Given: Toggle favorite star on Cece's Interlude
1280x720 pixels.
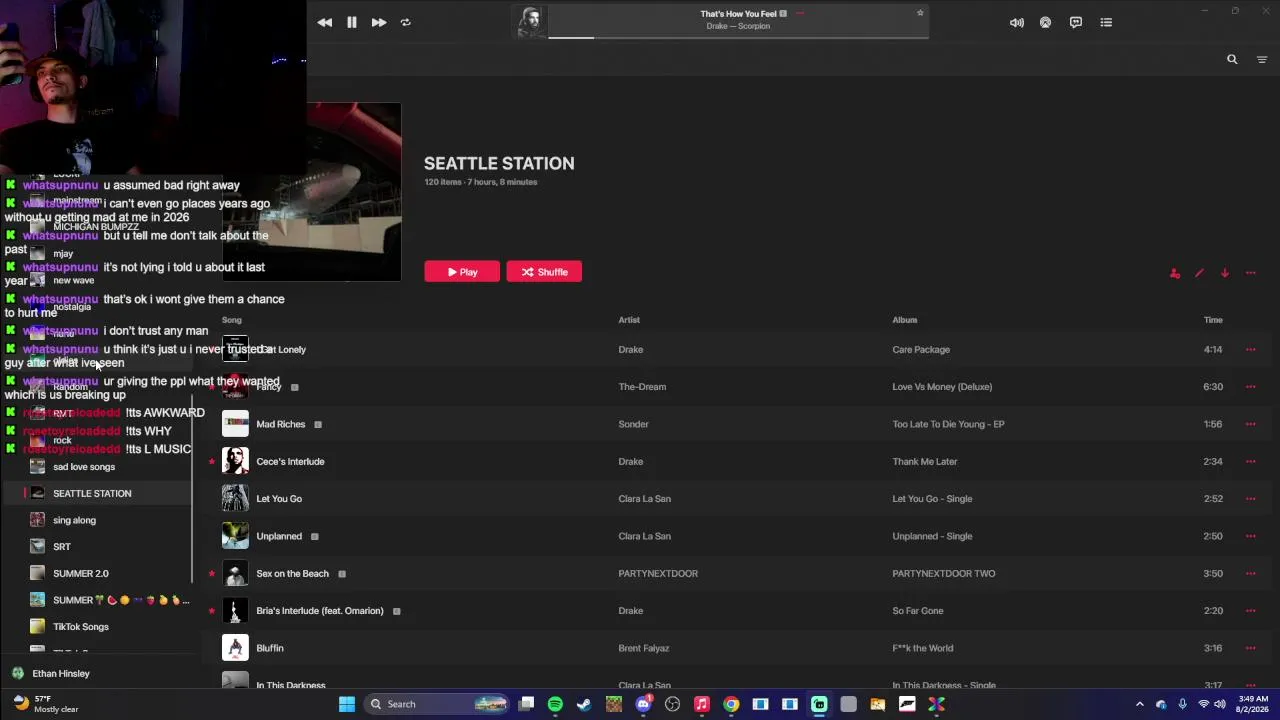Looking at the screenshot, I should pos(212,462).
